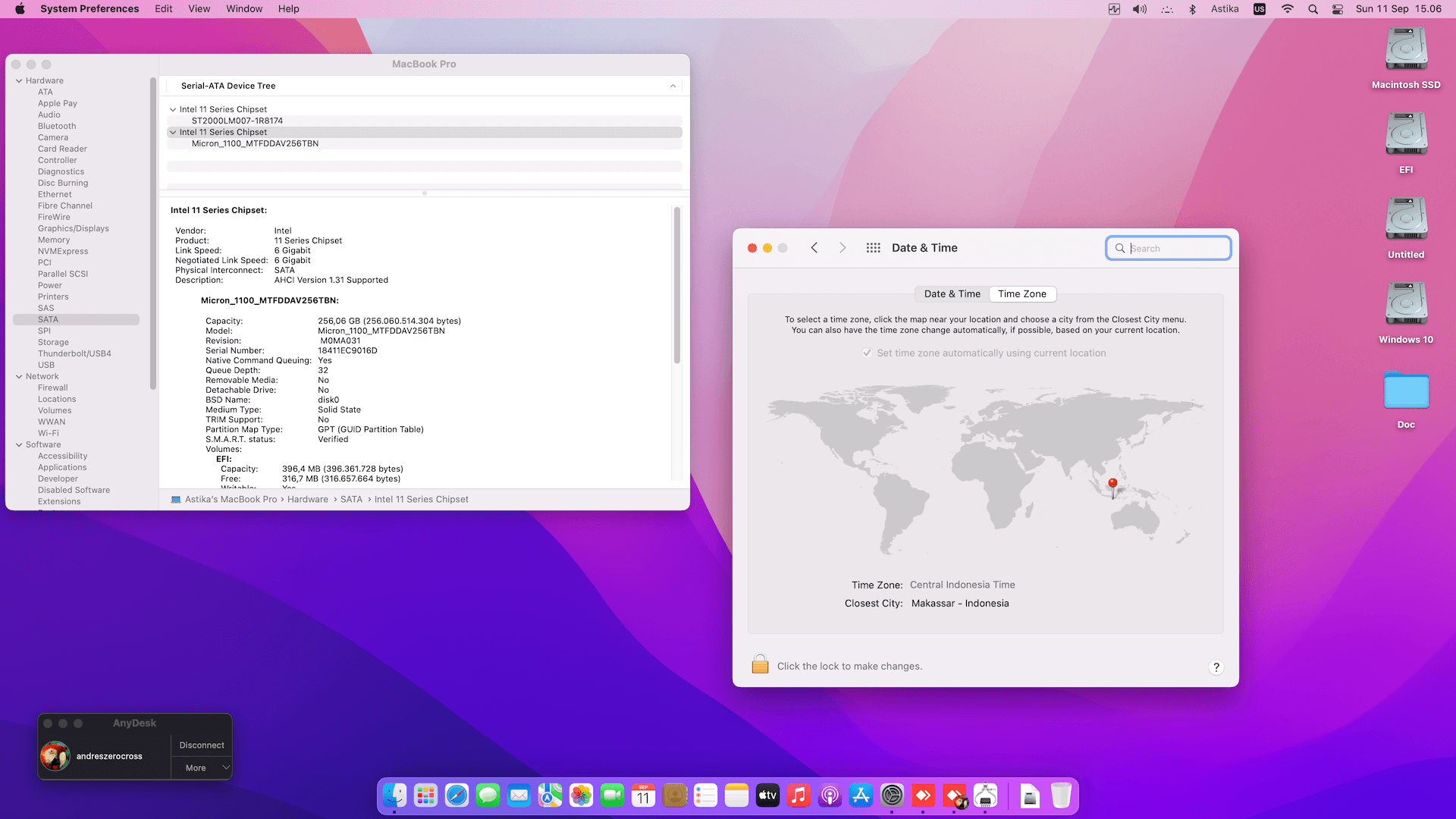Disable automatic time zone setting
The height and width of the screenshot is (819, 1456).
coord(867,353)
